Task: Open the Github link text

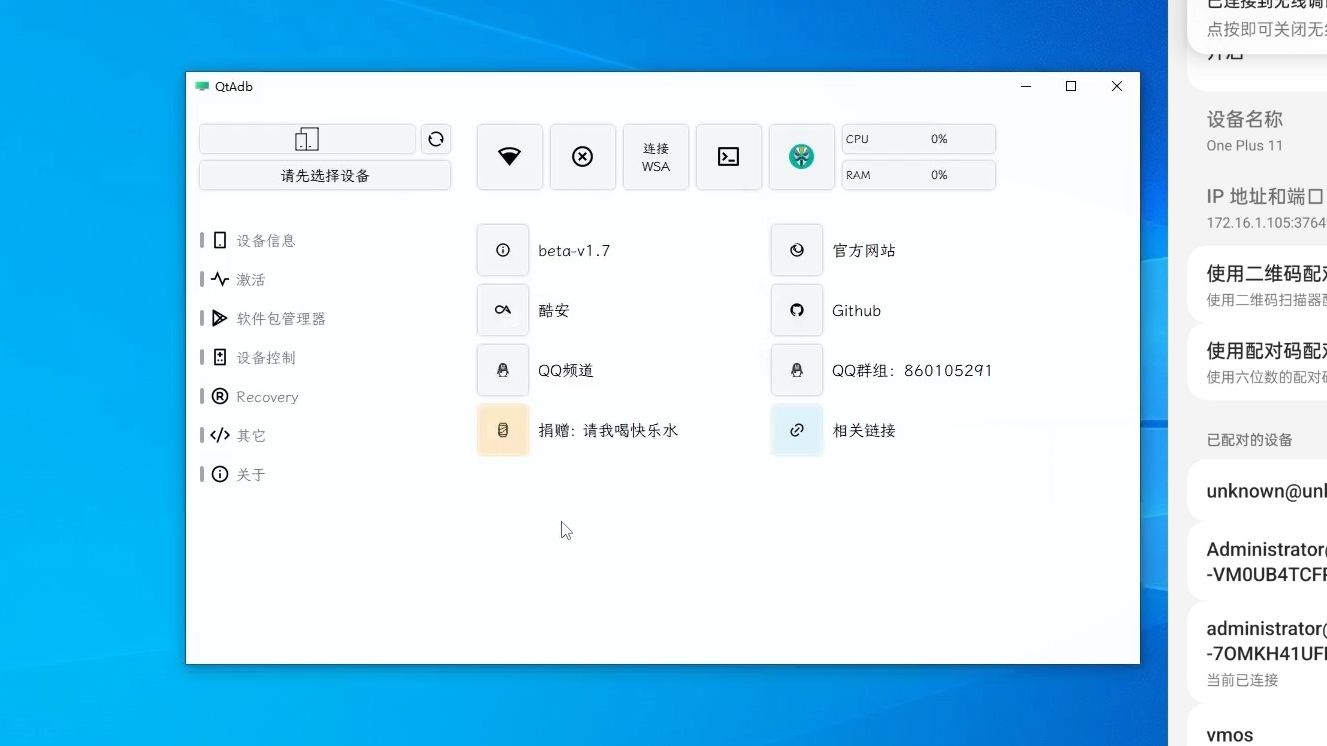Action: [857, 311]
